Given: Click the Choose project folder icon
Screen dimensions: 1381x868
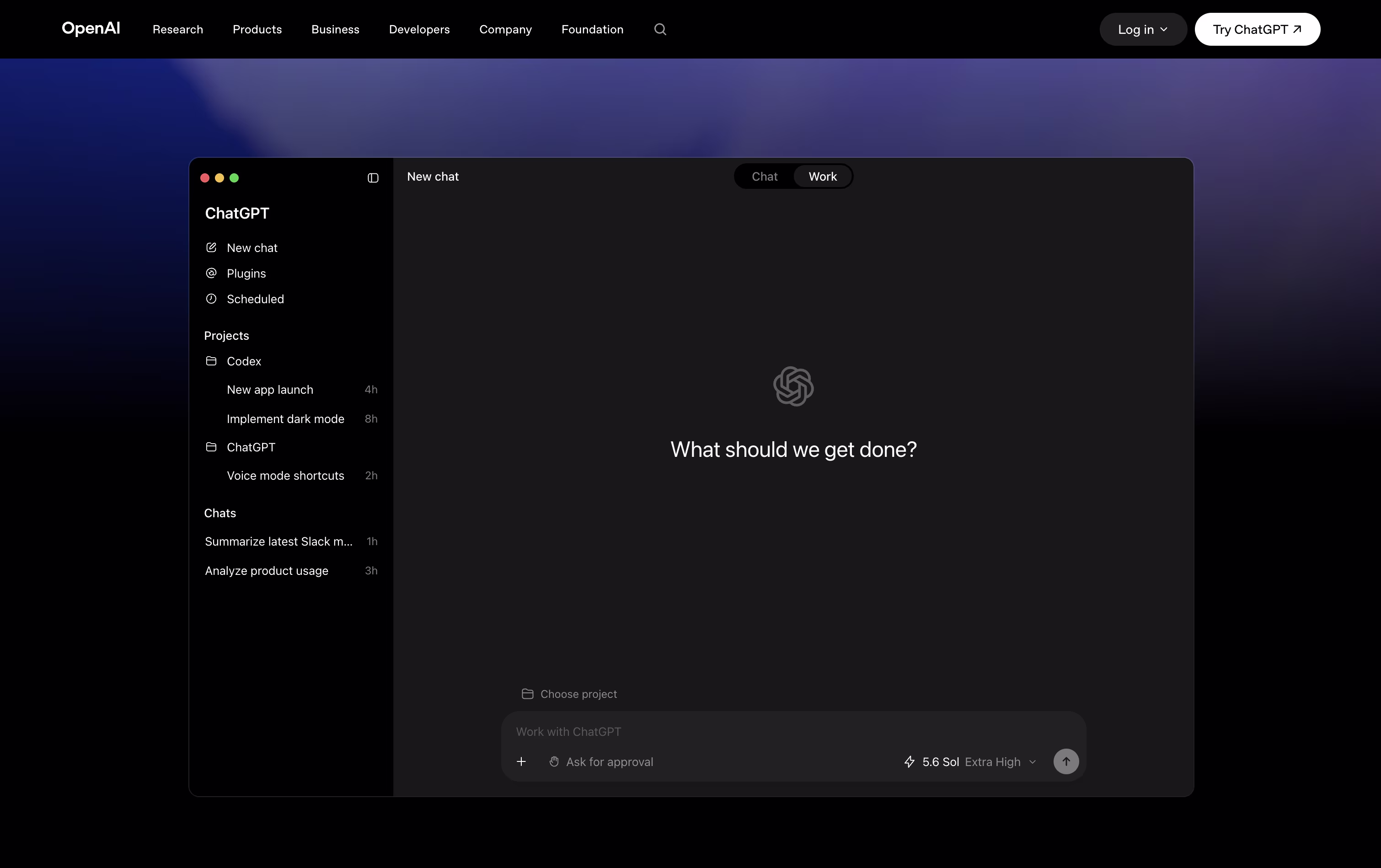Looking at the screenshot, I should [x=528, y=694].
